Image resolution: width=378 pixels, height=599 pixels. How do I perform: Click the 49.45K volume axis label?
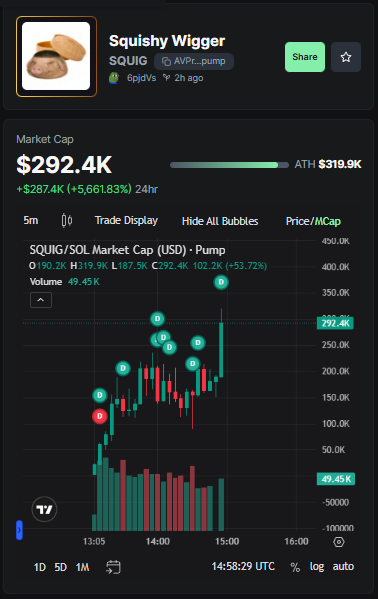[336, 479]
